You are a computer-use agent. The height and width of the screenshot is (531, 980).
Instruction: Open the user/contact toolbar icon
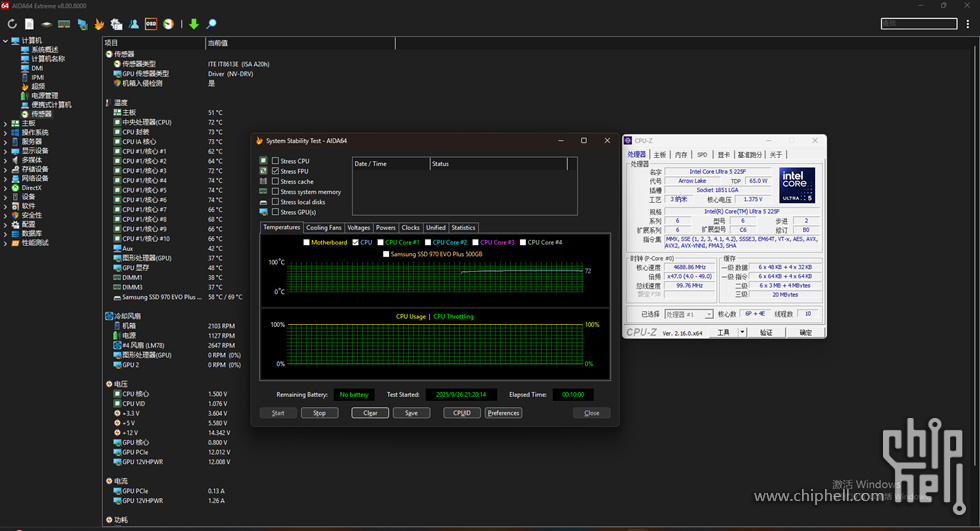tap(134, 24)
